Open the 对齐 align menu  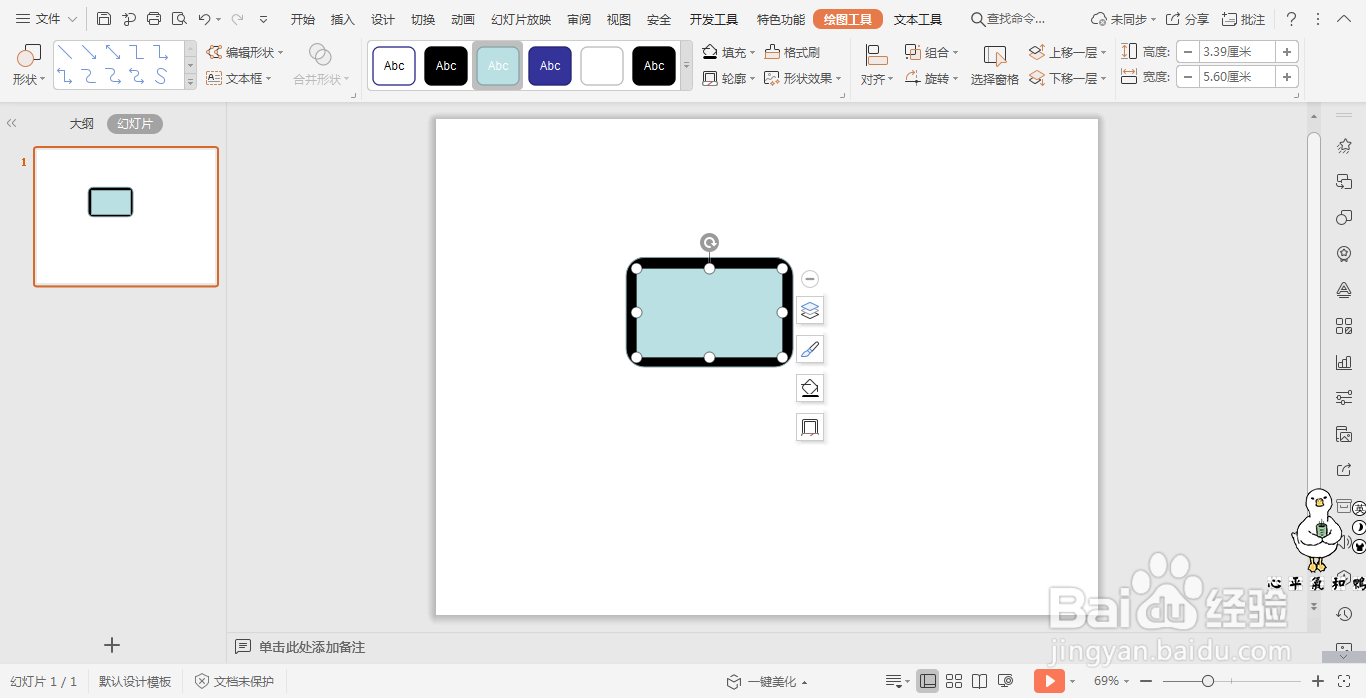[x=877, y=65]
